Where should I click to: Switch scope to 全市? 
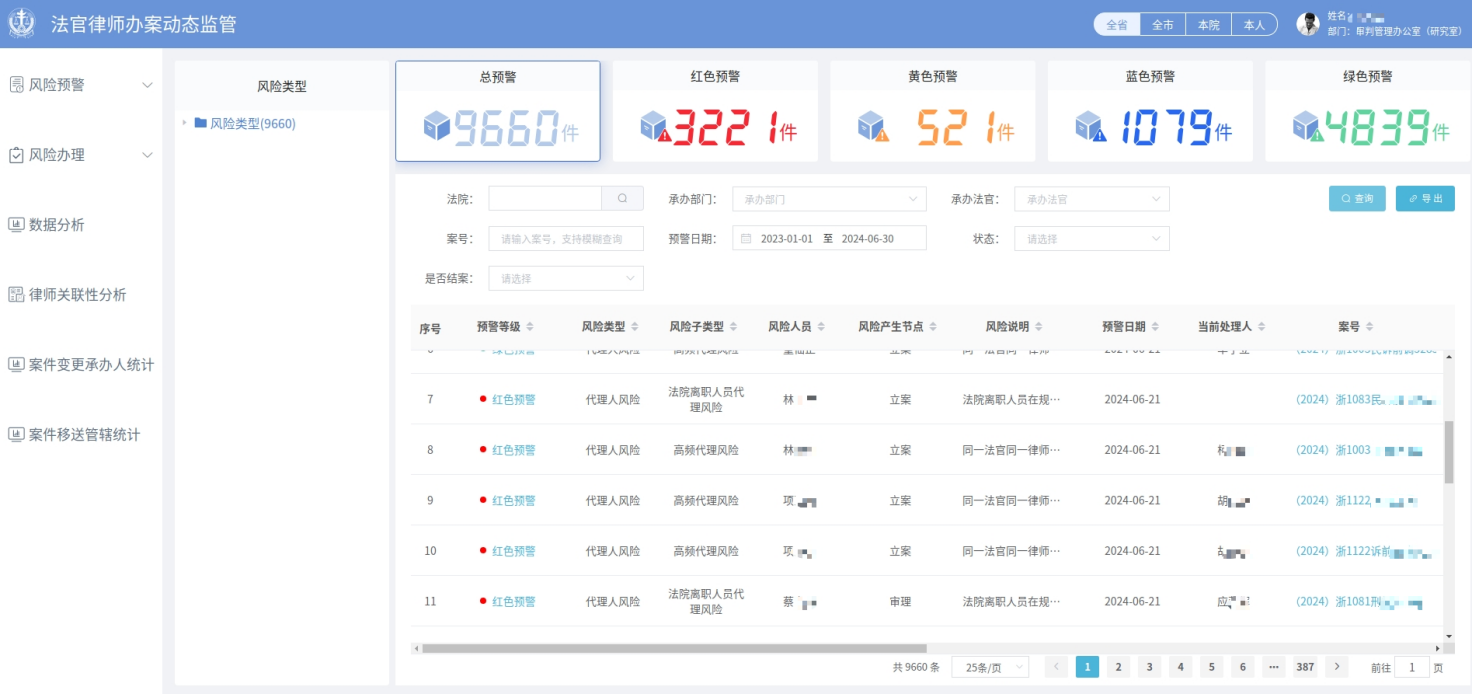pos(1162,25)
